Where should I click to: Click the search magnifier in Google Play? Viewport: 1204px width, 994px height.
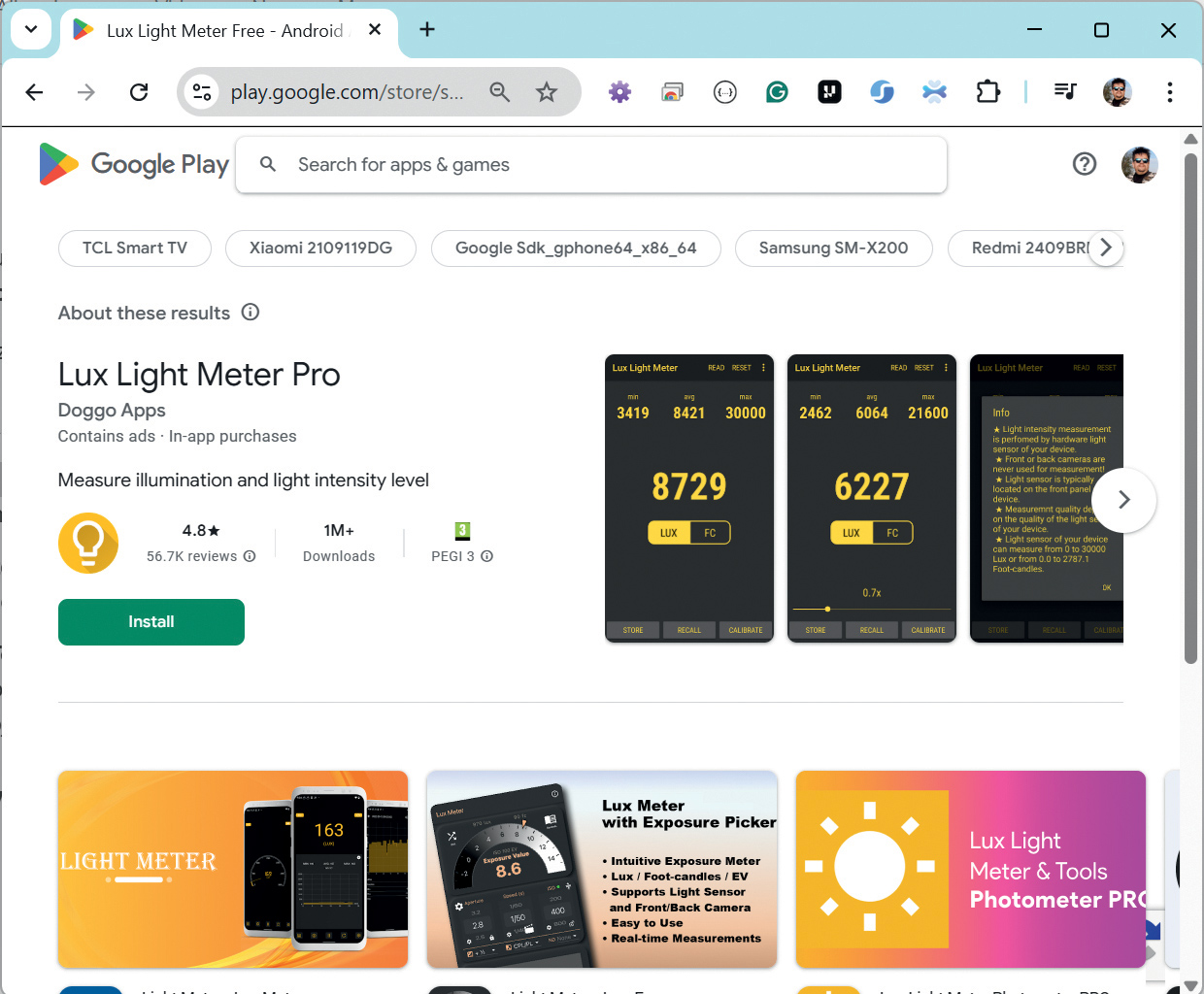(268, 165)
